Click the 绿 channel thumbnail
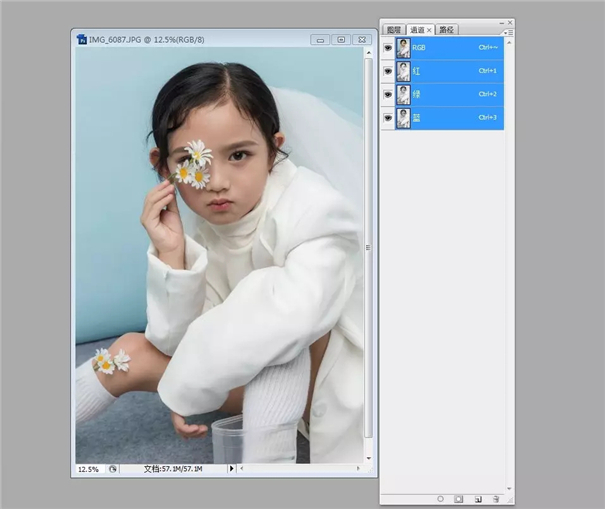The height and width of the screenshot is (509, 605). click(x=403, y=95)
